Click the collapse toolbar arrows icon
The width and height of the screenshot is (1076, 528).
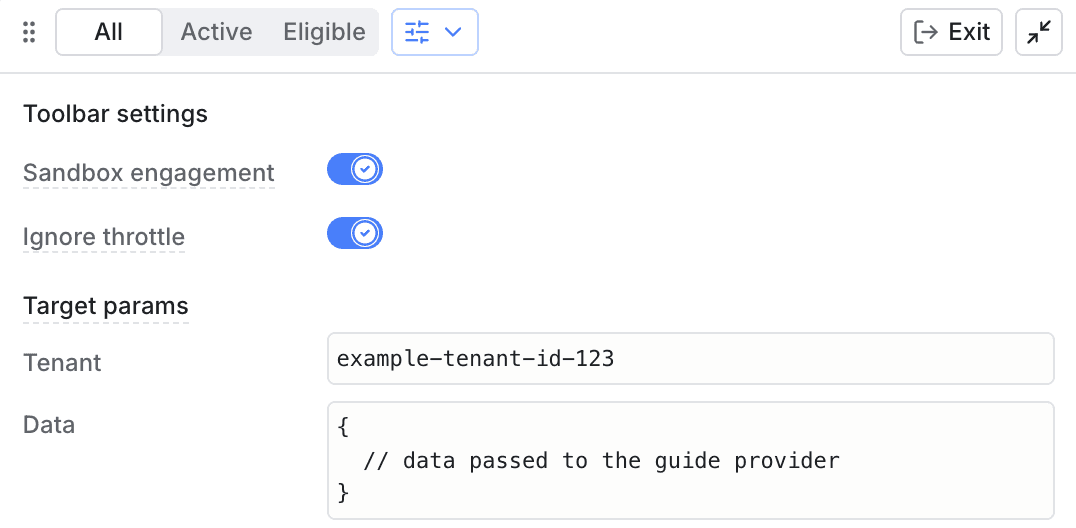point(1038,33)
